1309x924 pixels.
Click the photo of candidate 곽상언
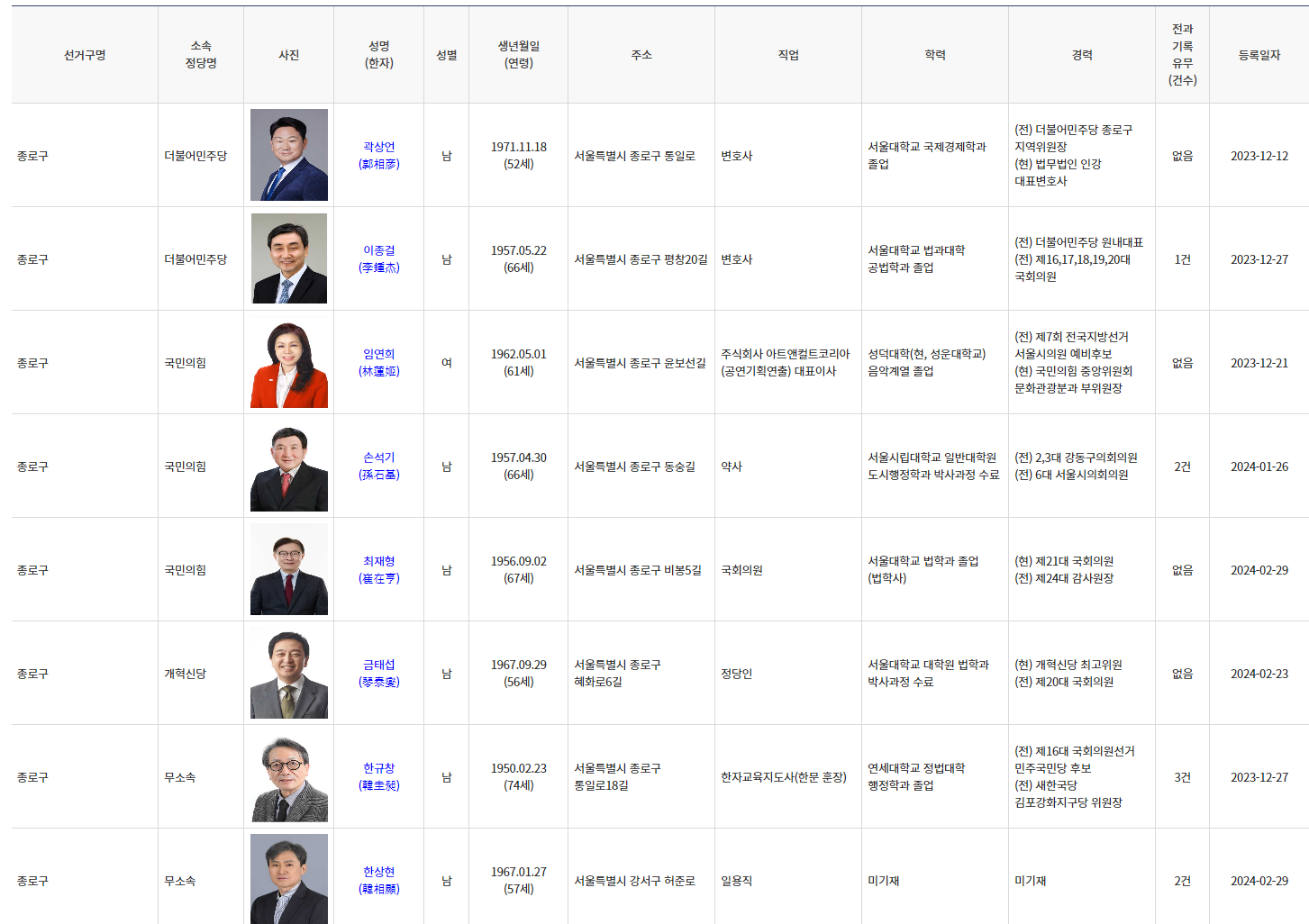[x=289, y=155]
